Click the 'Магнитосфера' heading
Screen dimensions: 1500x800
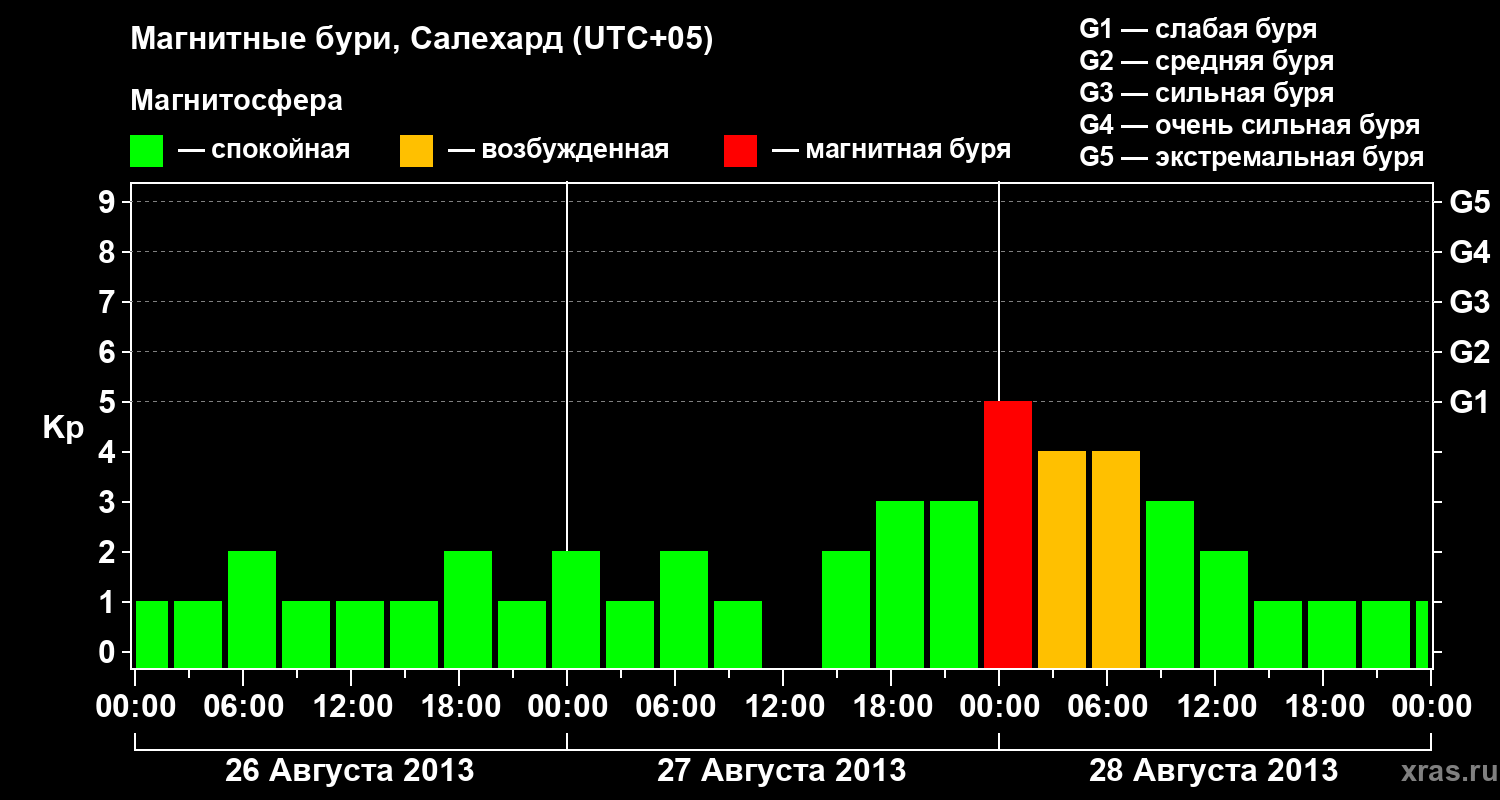(237, 101)
